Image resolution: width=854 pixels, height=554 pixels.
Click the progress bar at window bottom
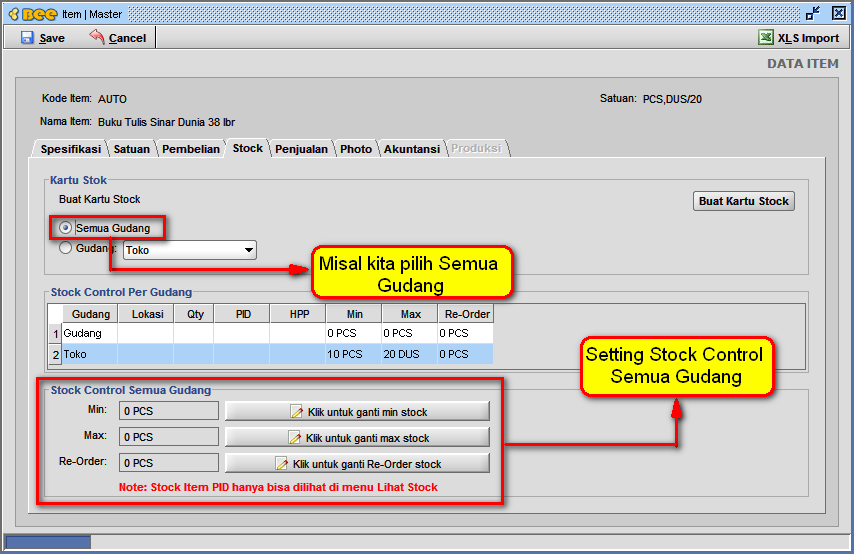tap(426, 541)
